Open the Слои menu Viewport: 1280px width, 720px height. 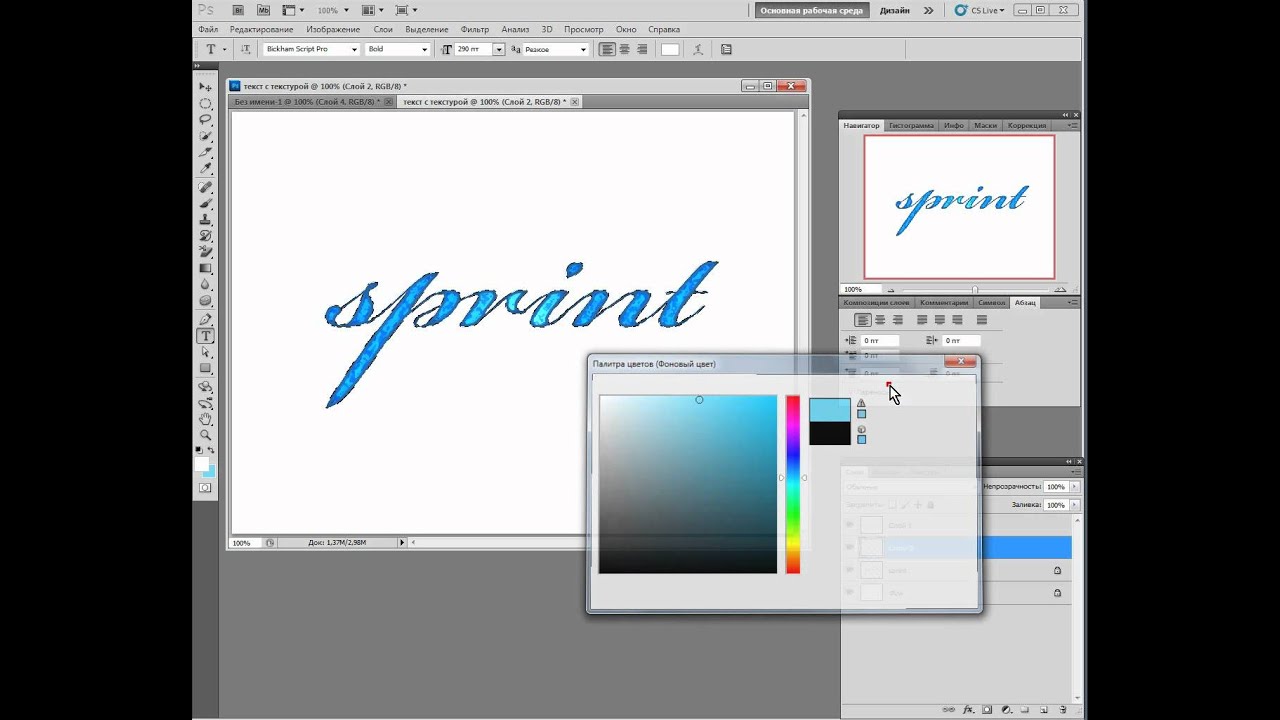tap(383, 30)
